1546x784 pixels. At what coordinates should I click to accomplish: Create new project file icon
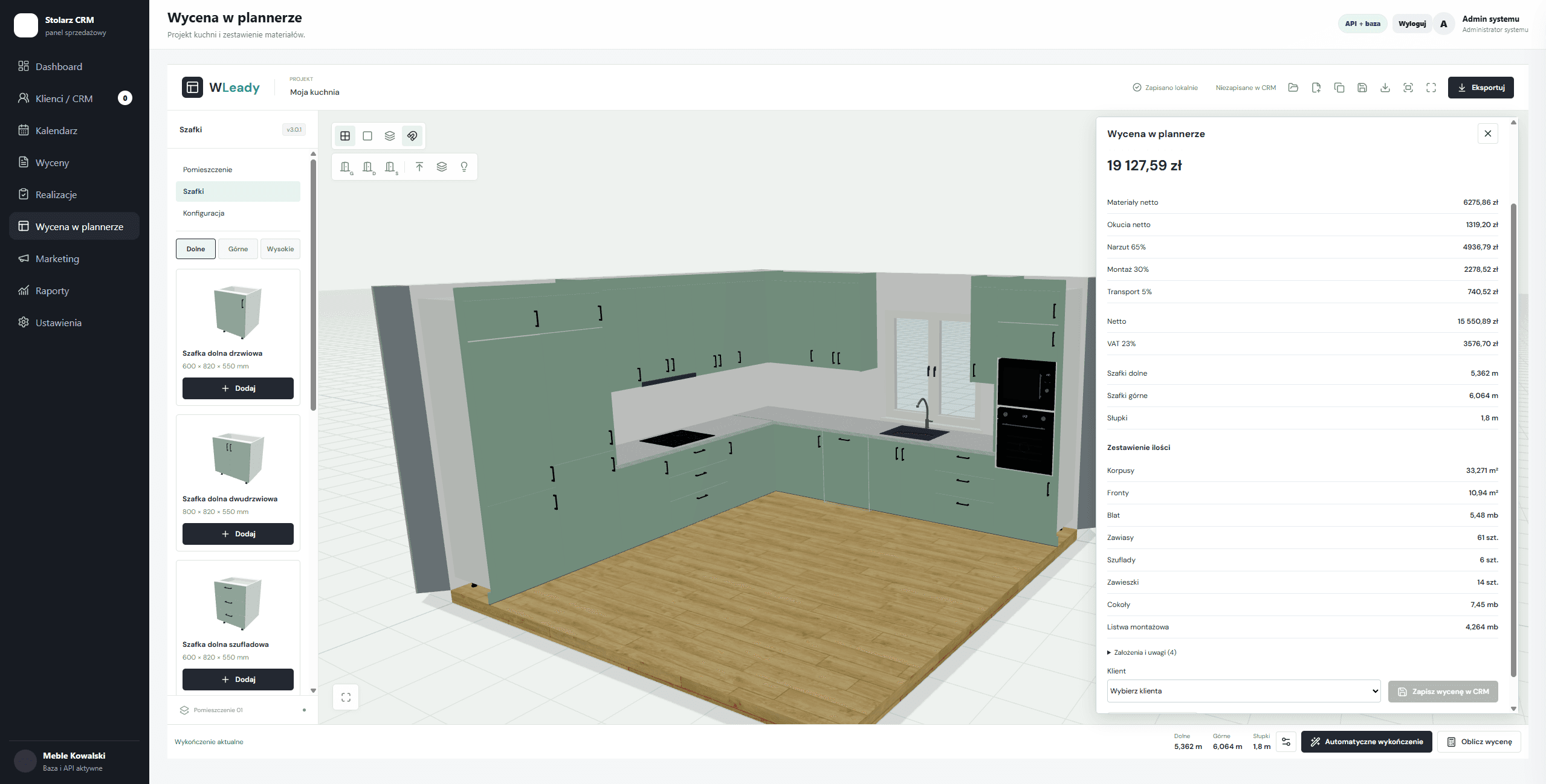[1316, 88]
